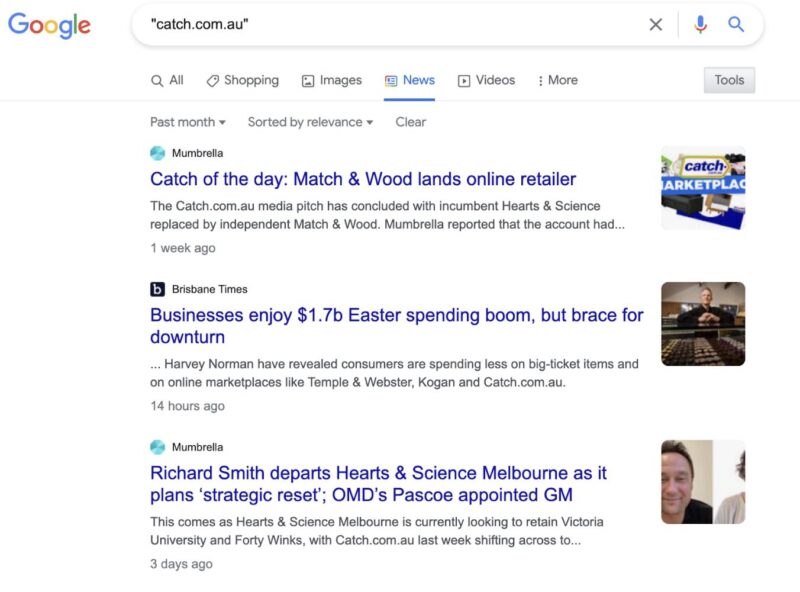Click the "1 week ago" timestamp
Viewport: 800px width, 592px height.
coord(183,248)
